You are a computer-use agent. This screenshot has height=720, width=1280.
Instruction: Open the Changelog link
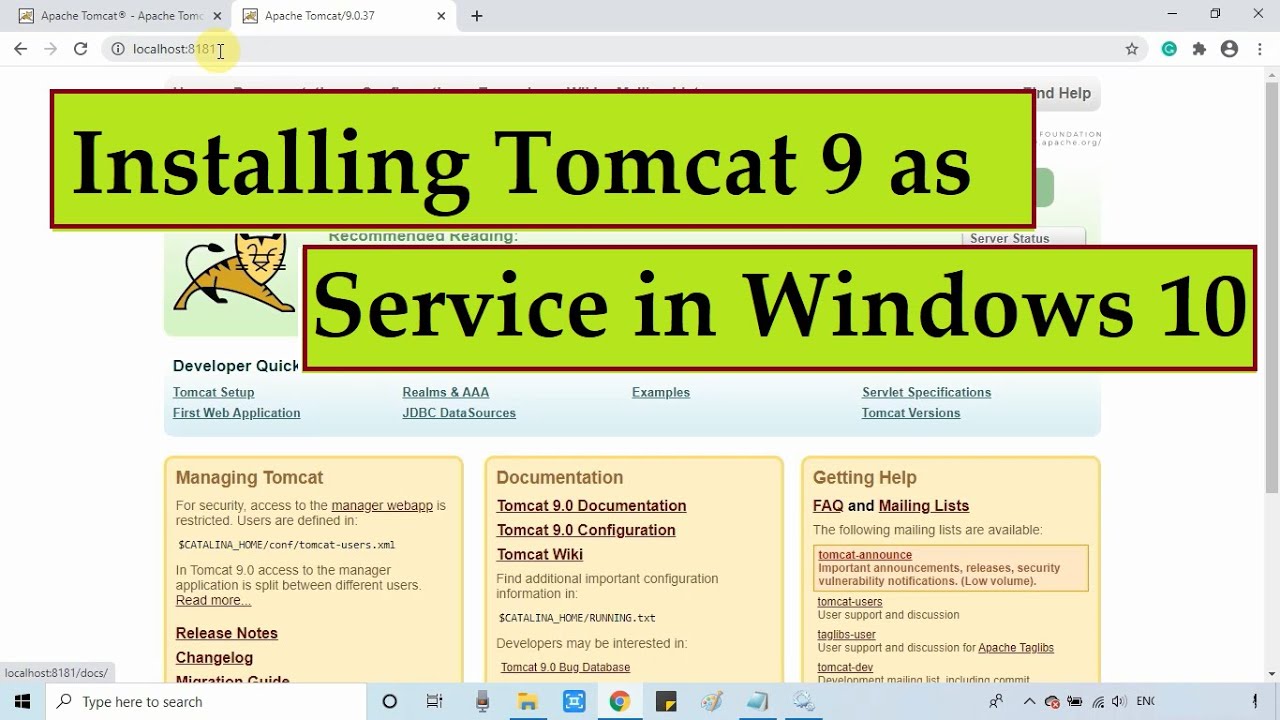point(214,658)
